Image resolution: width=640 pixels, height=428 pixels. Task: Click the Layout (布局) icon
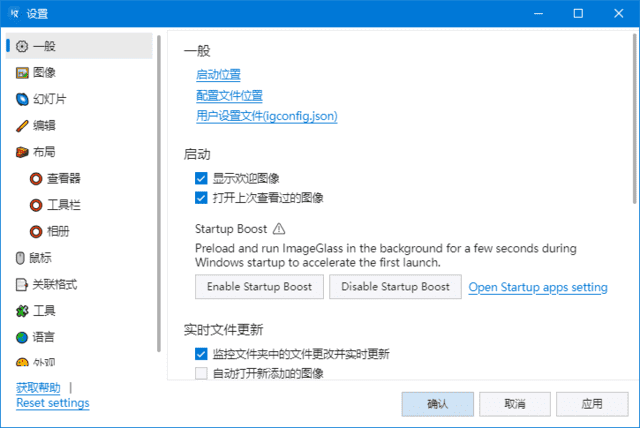click(x=22, y=152)
